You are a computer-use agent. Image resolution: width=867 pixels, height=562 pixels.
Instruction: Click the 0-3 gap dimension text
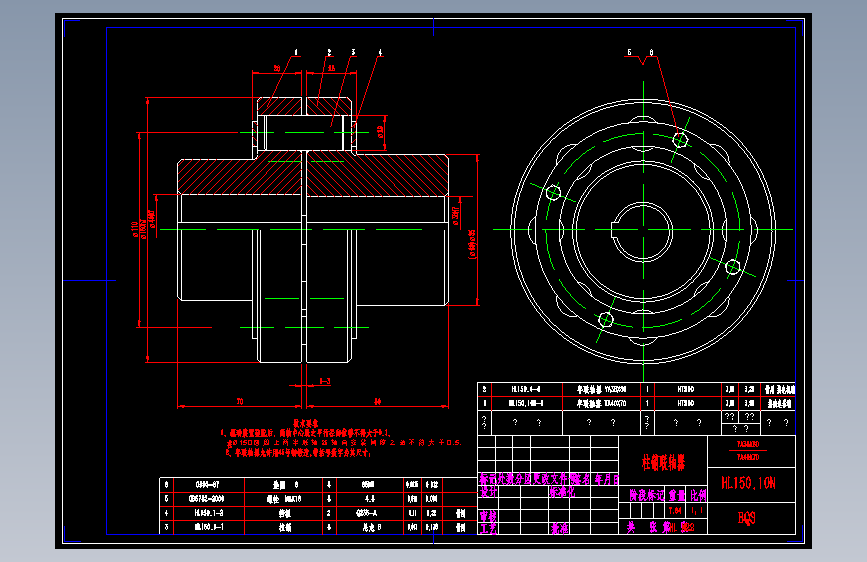click(325, 381)
